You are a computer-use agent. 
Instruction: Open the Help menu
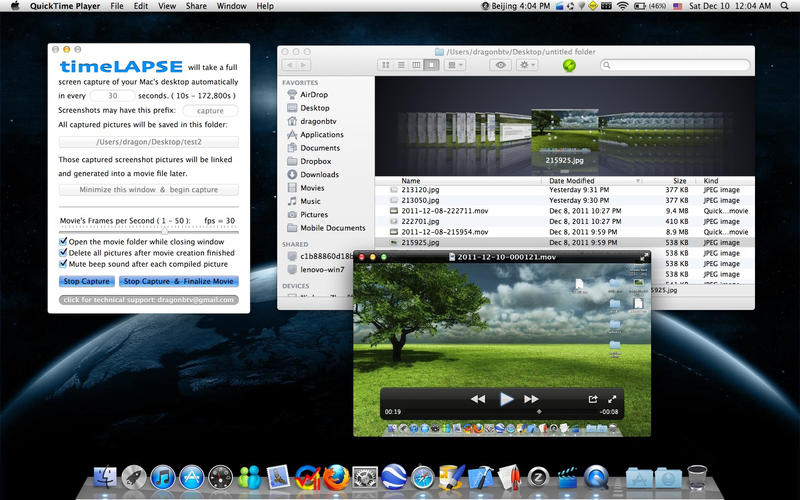pos(265,6)
